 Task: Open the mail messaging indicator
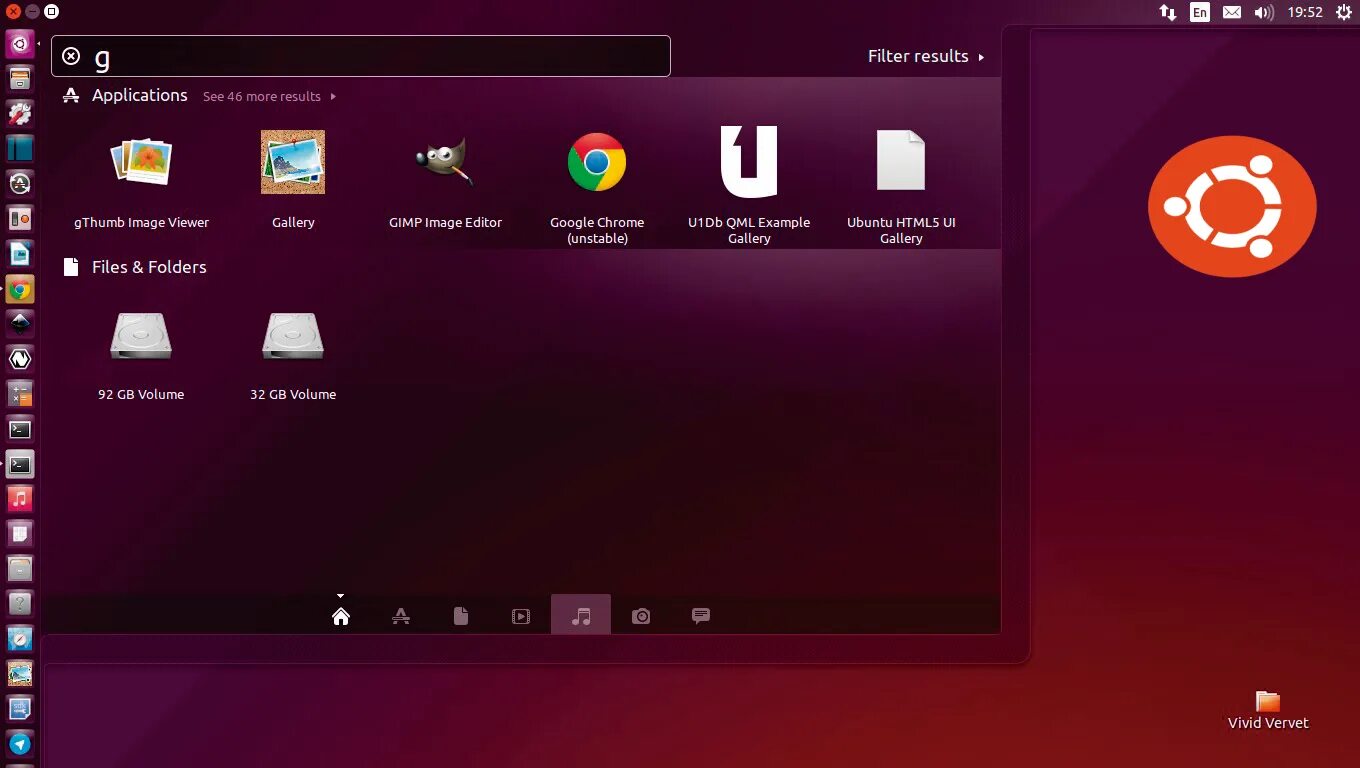[1232, 12]
